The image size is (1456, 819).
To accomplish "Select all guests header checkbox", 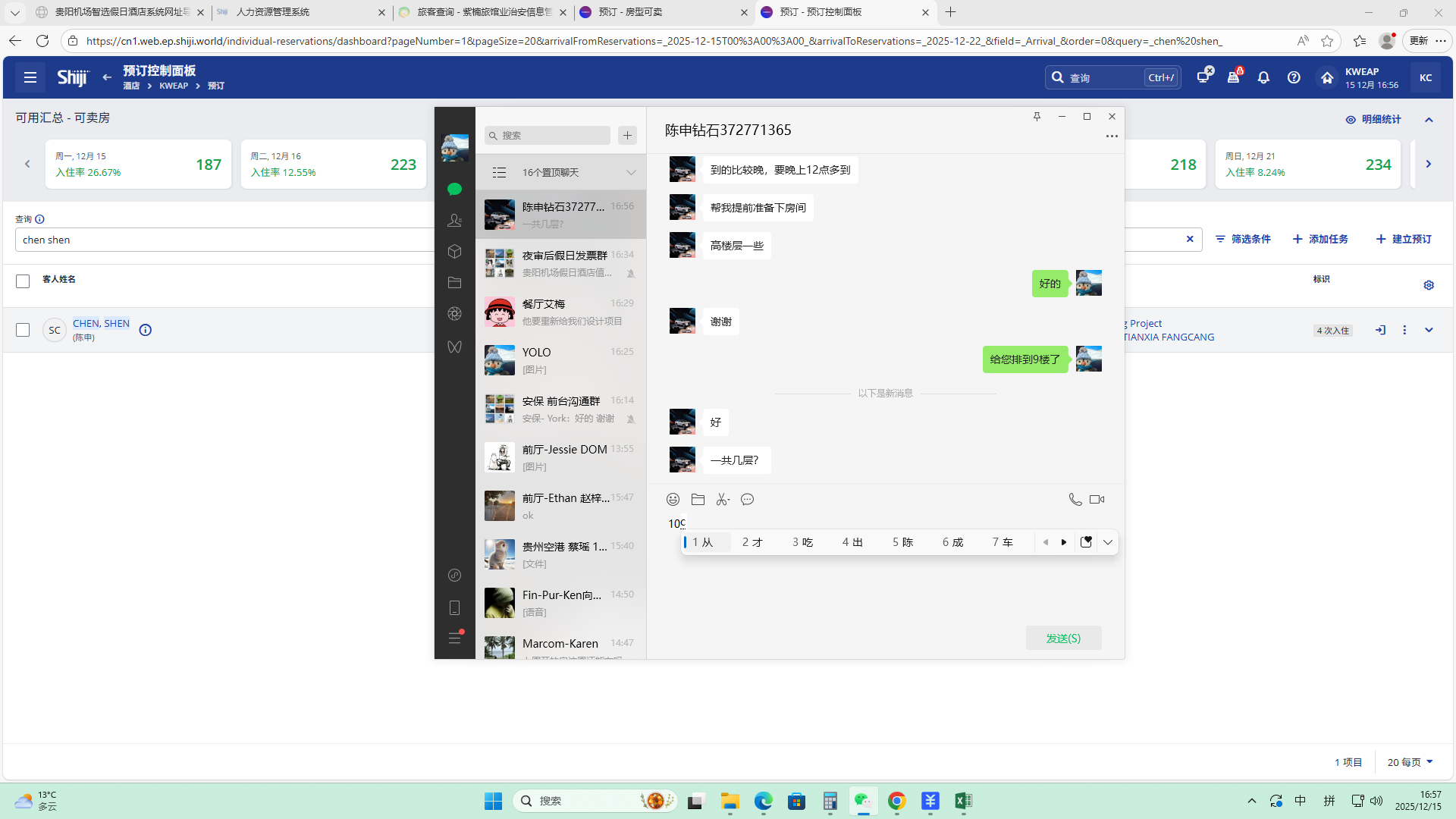I will click(x=23, y=281).
